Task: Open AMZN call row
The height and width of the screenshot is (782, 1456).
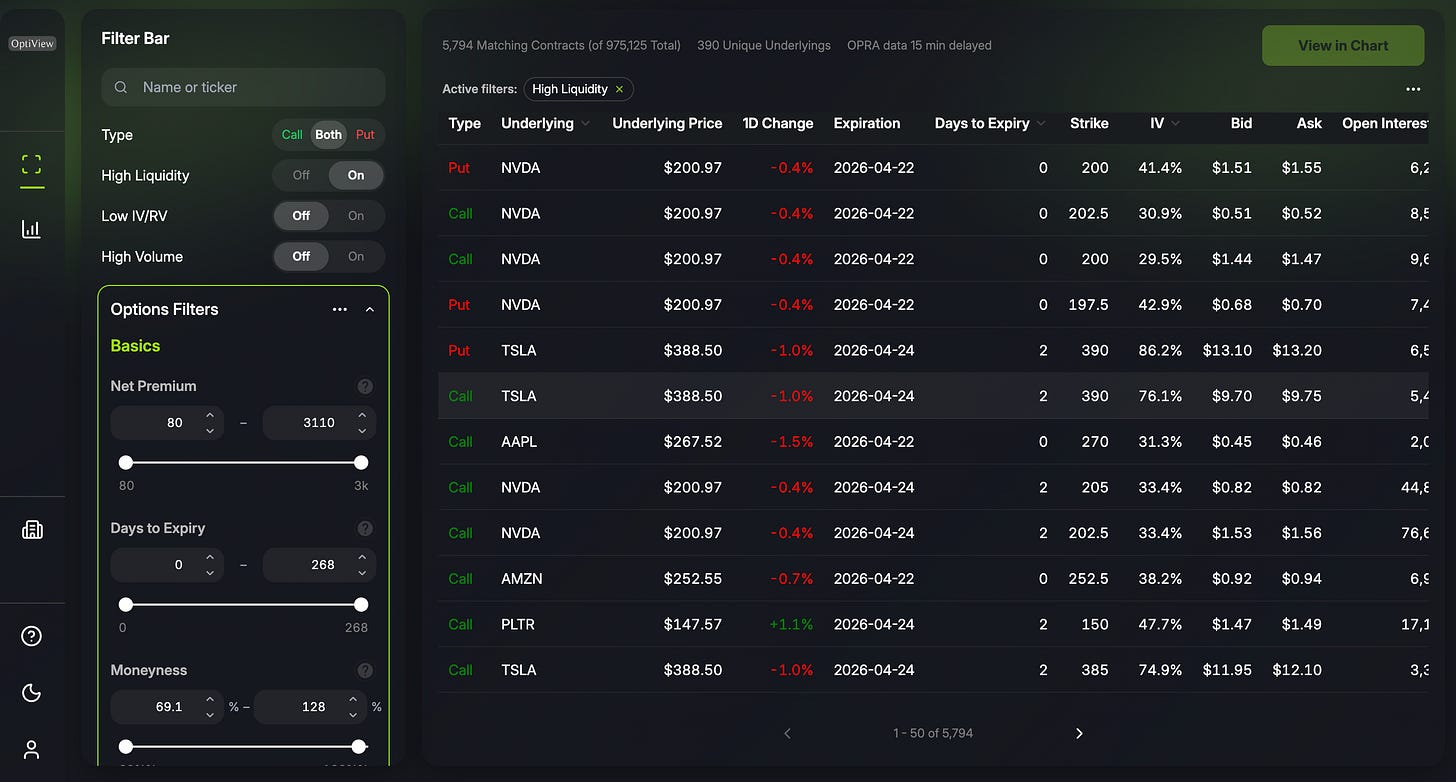Action: point(933,578)
